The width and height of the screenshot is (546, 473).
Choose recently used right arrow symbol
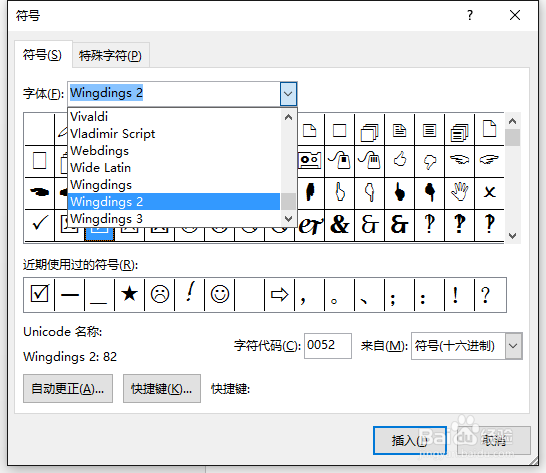tap(279, 295)
